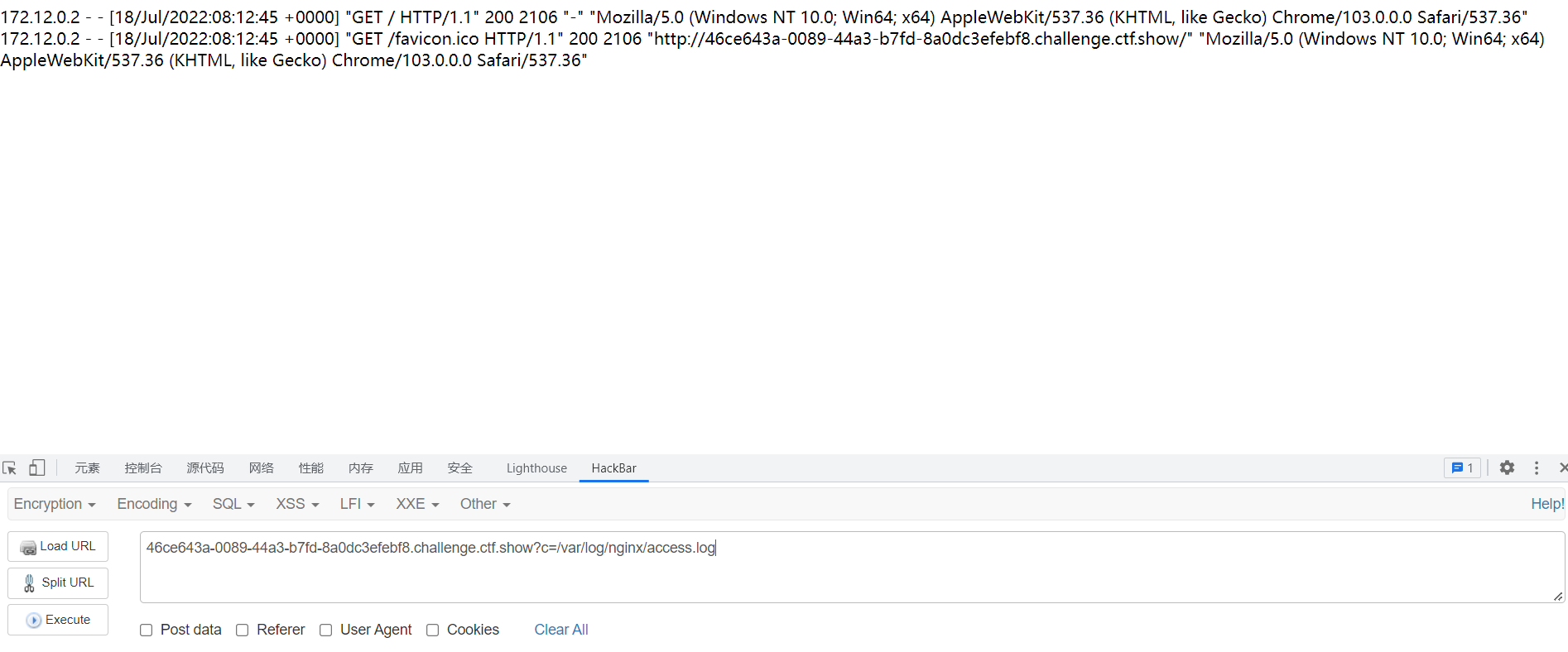Enable the Cookies checkbox

coord(433,630)
